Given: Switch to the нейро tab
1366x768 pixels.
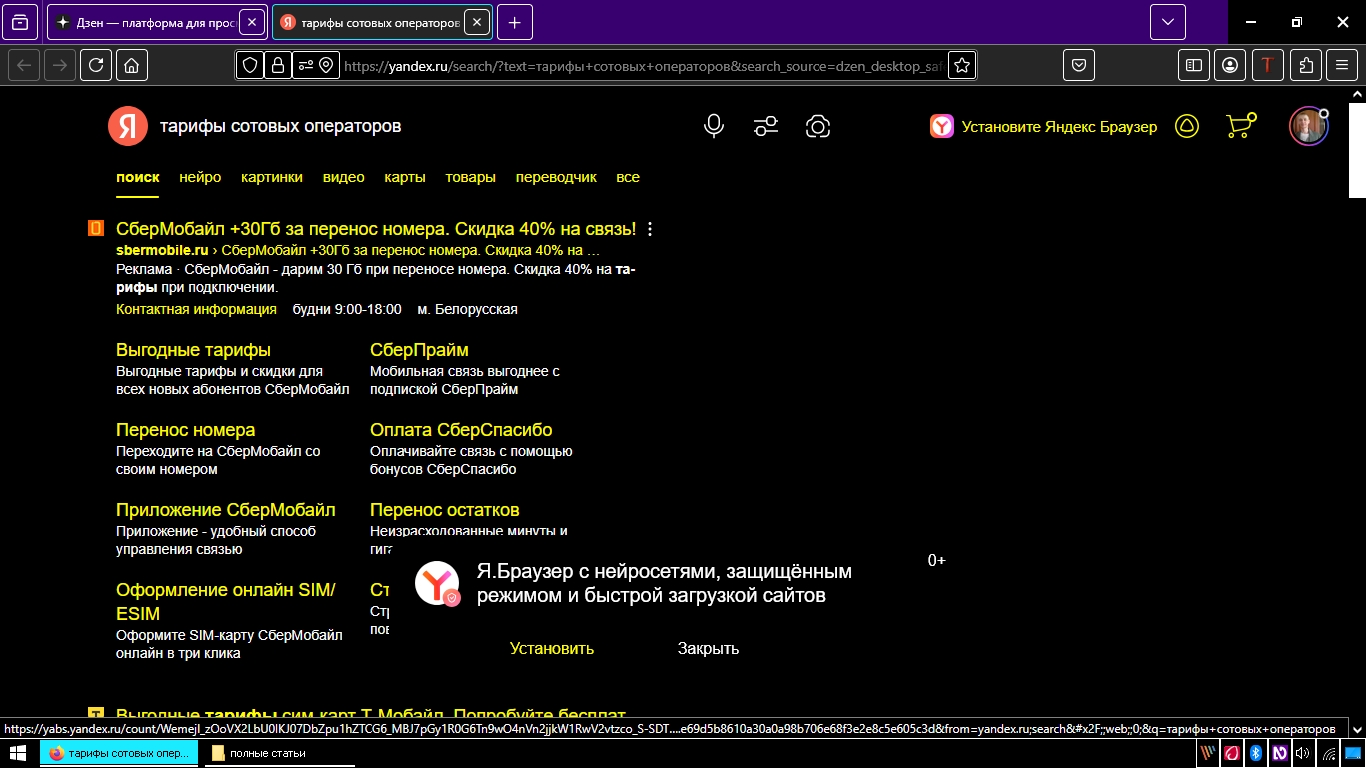Looking at the screenshot, I should [x=200, y=177].
